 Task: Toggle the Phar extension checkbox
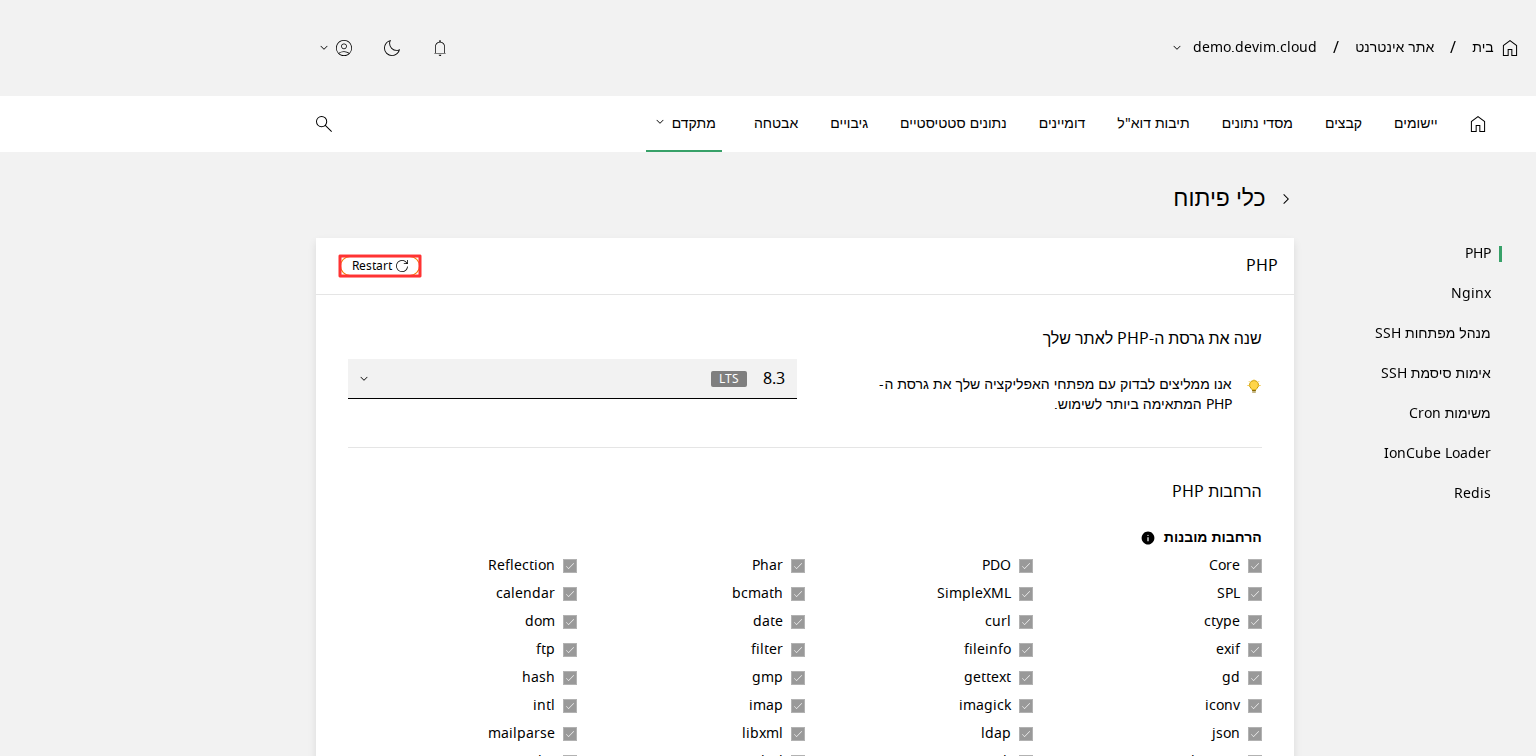[x=798, y=566]
